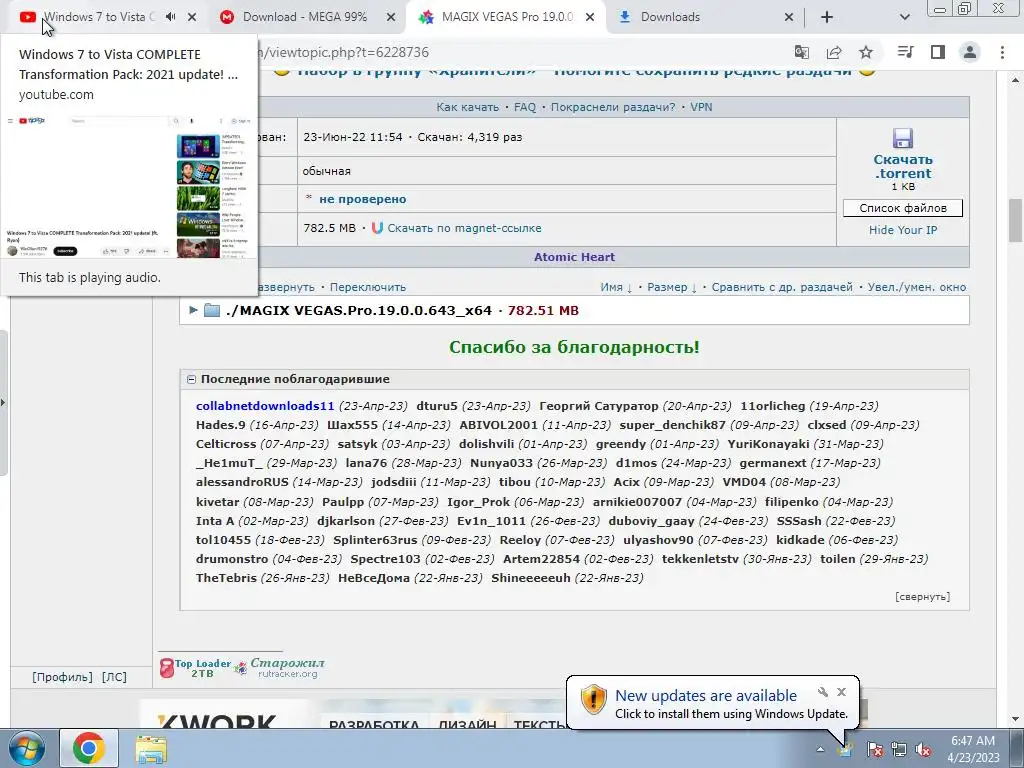1024x768 pixels.
Task: Open the tab search dropdown
Action: coord(904,17)
